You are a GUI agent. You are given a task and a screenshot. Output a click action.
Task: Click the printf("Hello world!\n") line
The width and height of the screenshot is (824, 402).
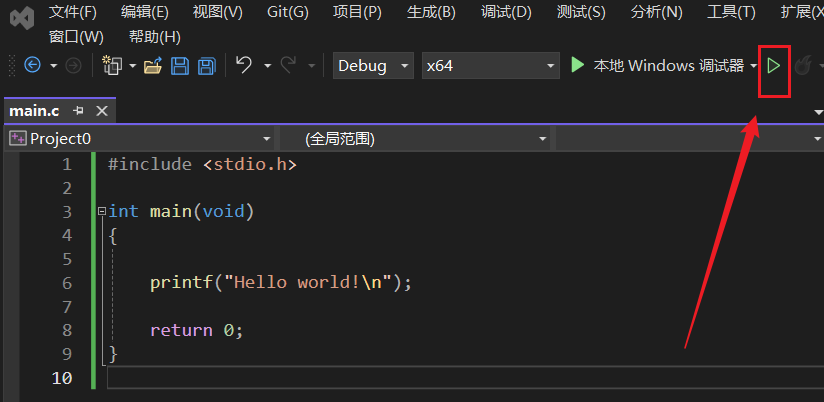tap(281, 283)
